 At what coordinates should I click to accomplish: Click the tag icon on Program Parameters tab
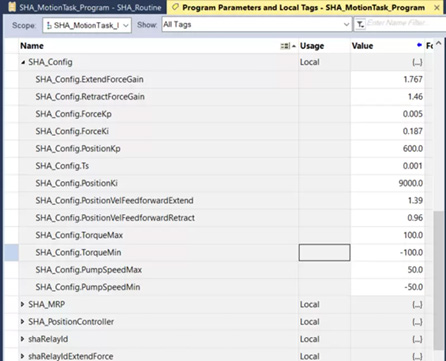pos(175,7)
